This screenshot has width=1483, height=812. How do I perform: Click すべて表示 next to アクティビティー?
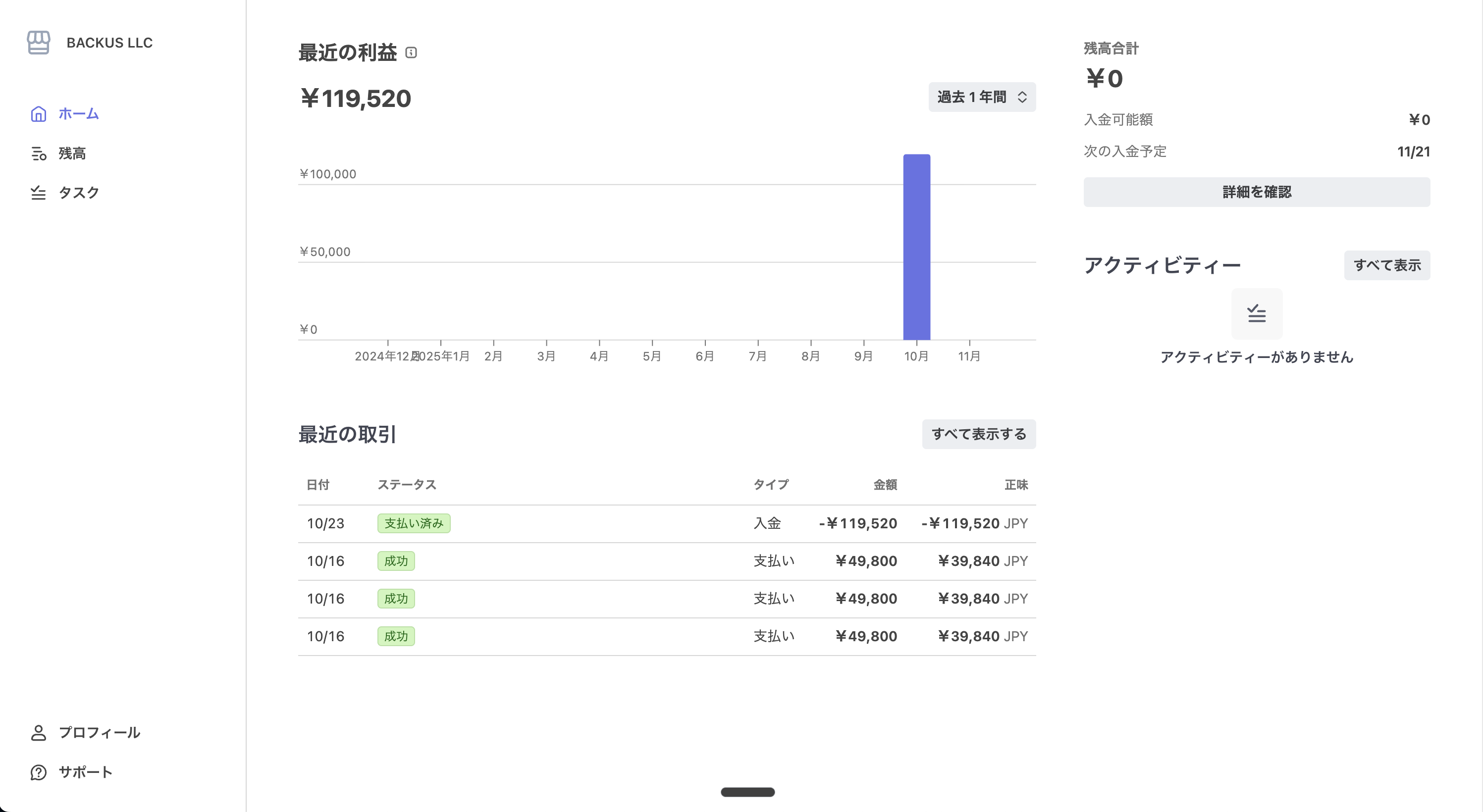click(1386, 265)
